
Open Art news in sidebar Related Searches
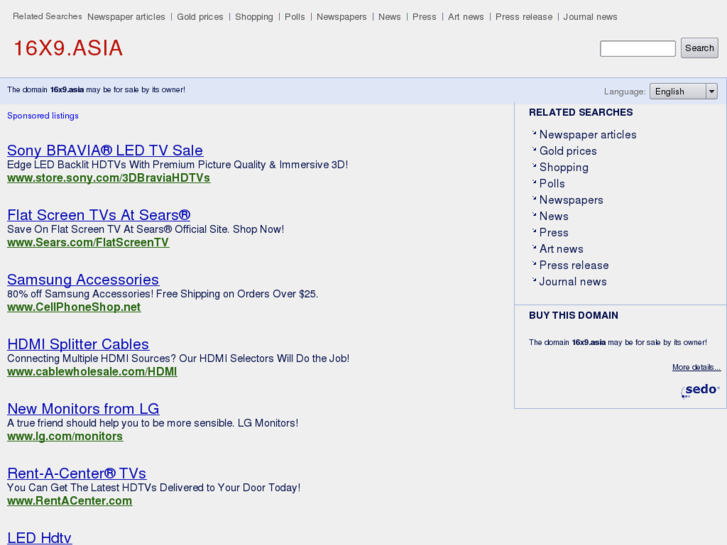[561, 249]
